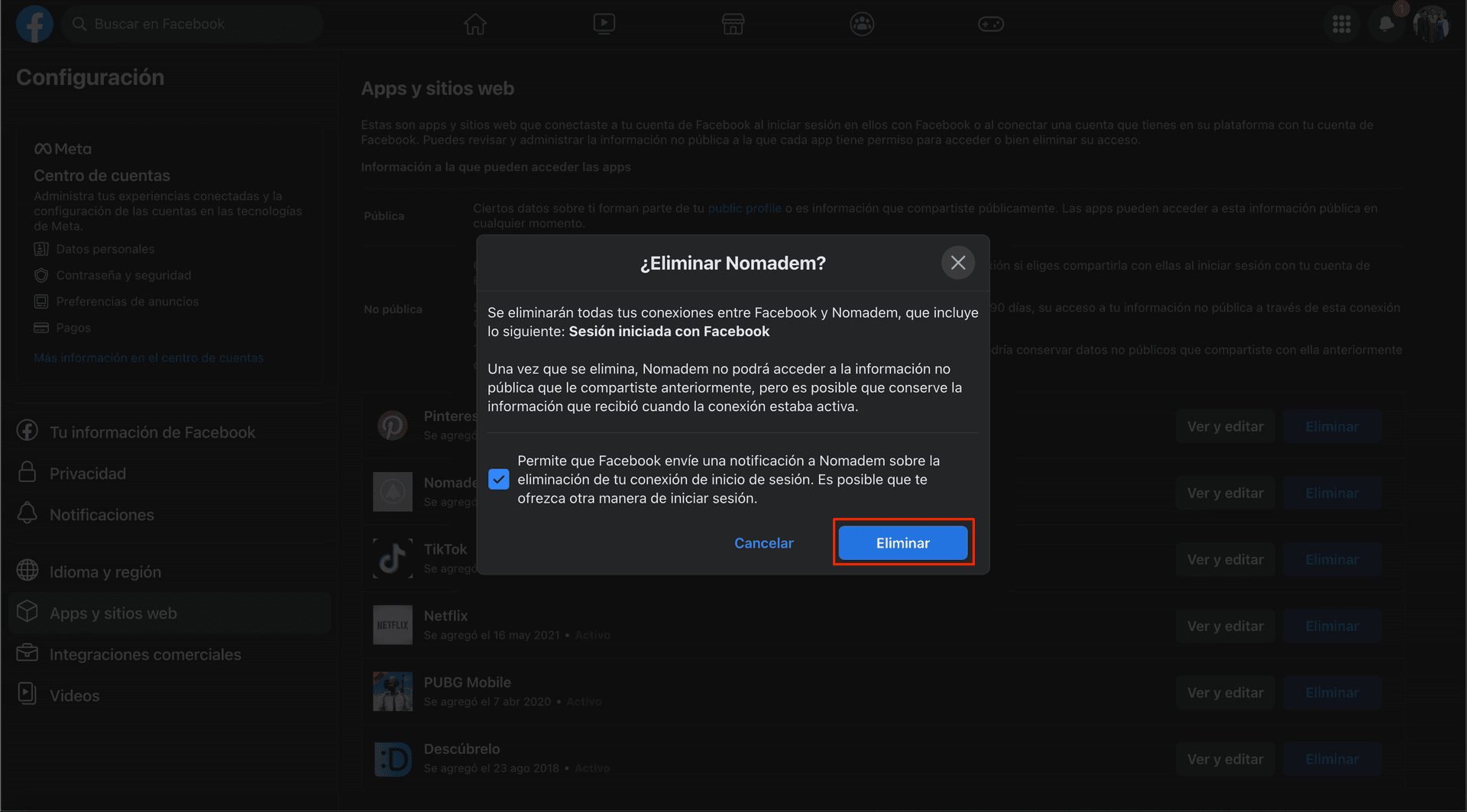Click inside Buscar en Facebook field

tap(193, 24)
